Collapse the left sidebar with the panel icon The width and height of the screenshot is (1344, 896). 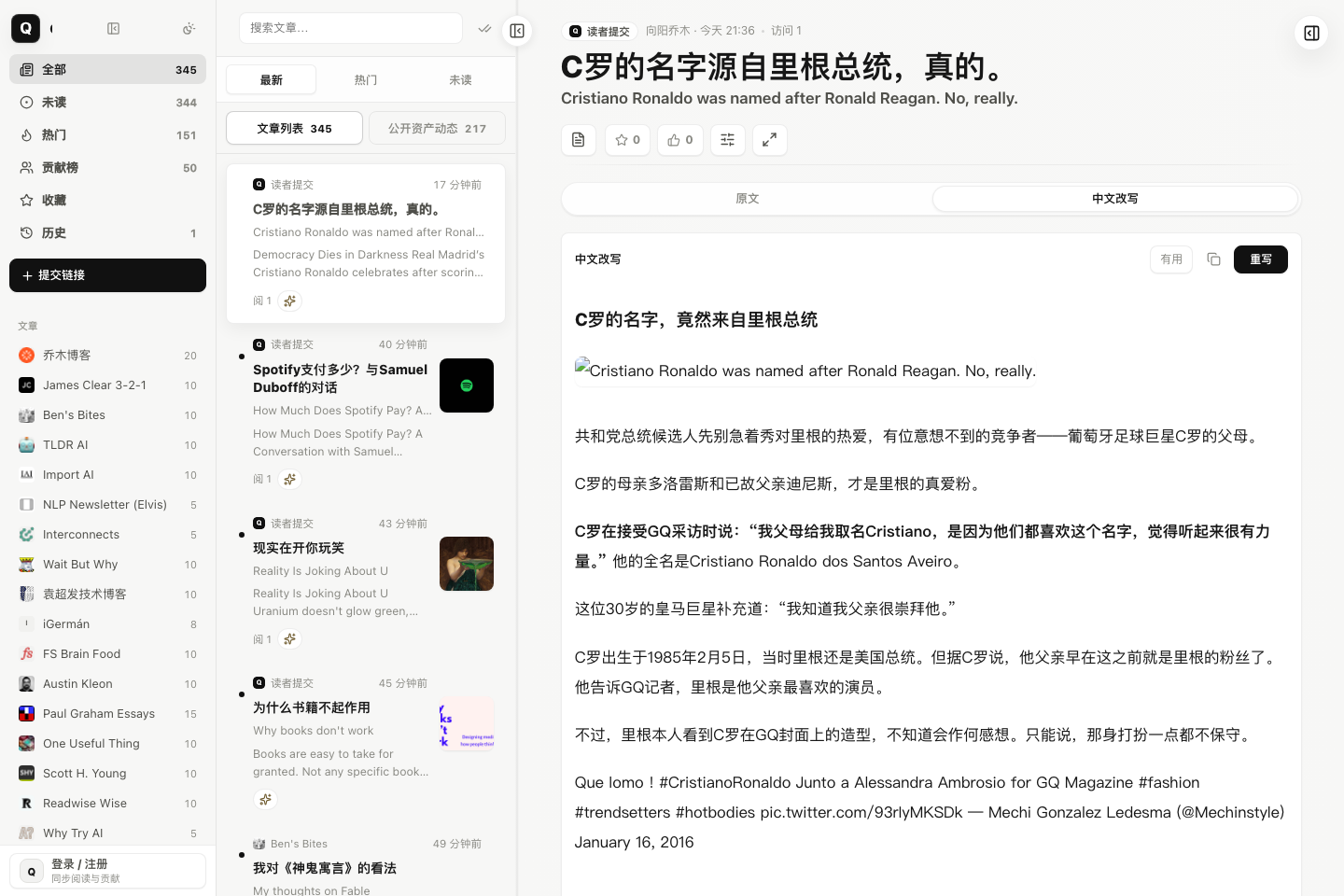point(114,29)
